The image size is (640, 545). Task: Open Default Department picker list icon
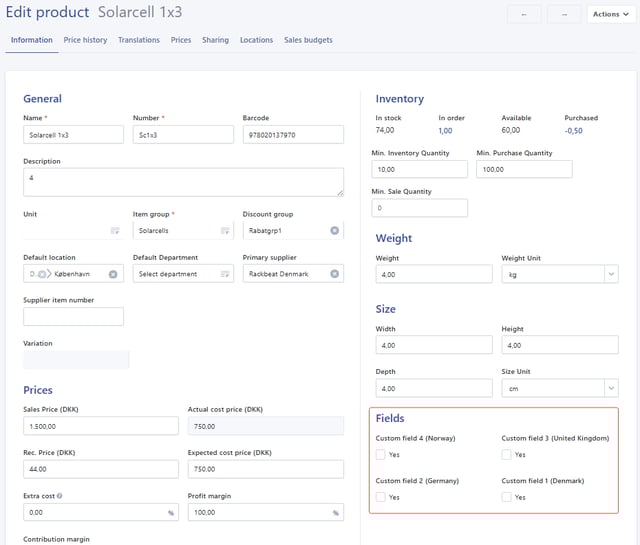click(225, 274)
